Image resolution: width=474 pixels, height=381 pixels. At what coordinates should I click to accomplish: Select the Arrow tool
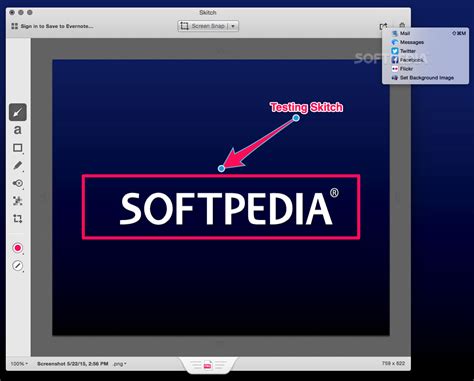tap(18, 112)
